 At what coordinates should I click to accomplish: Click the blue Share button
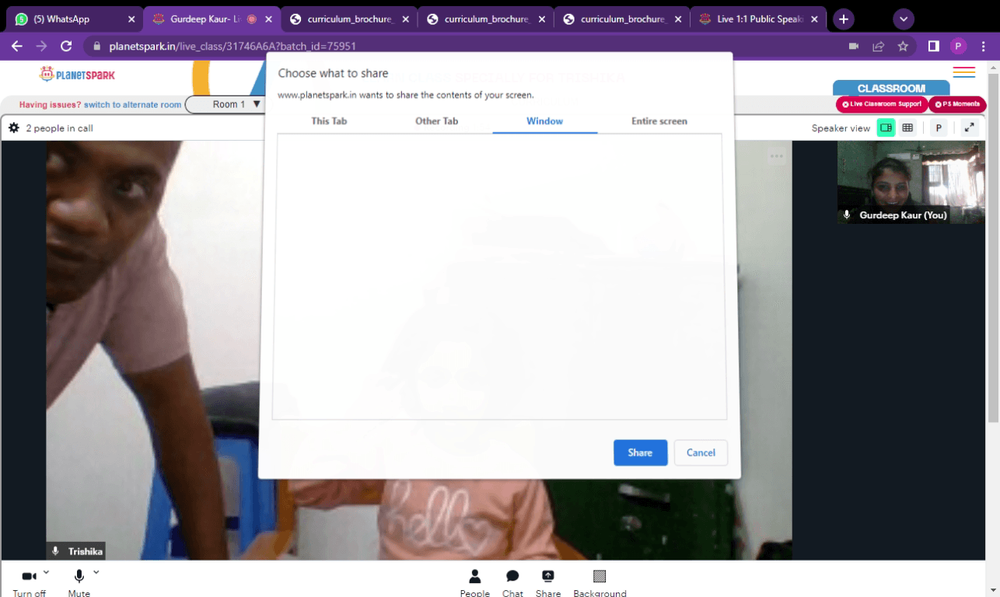tap(640, 452)
